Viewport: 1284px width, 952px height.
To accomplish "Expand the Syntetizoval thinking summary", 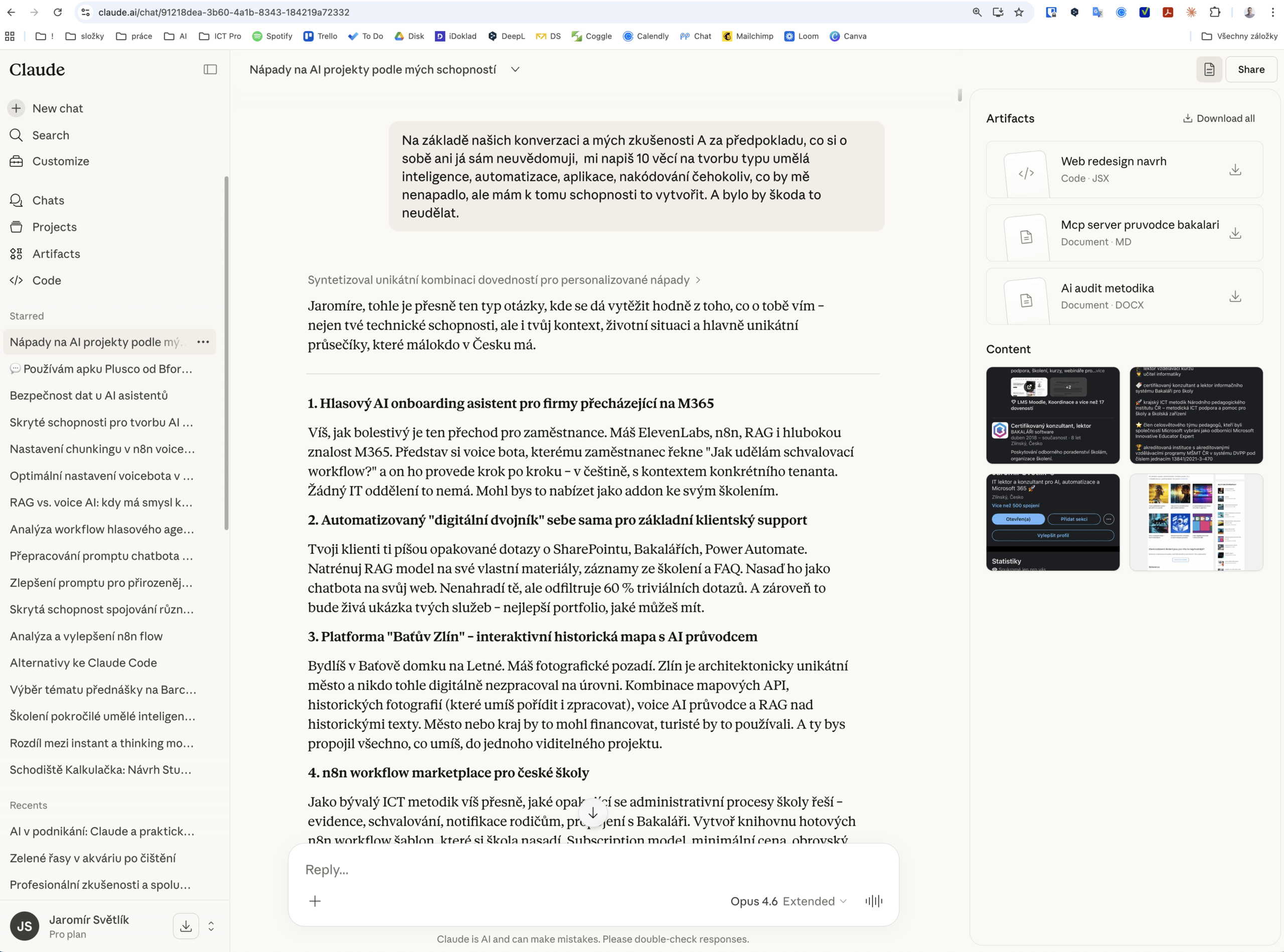I will (503, 279).
